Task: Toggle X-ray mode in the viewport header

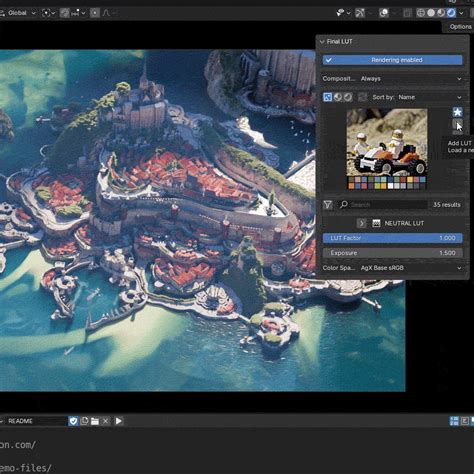Action: click(x=407, y=13)
